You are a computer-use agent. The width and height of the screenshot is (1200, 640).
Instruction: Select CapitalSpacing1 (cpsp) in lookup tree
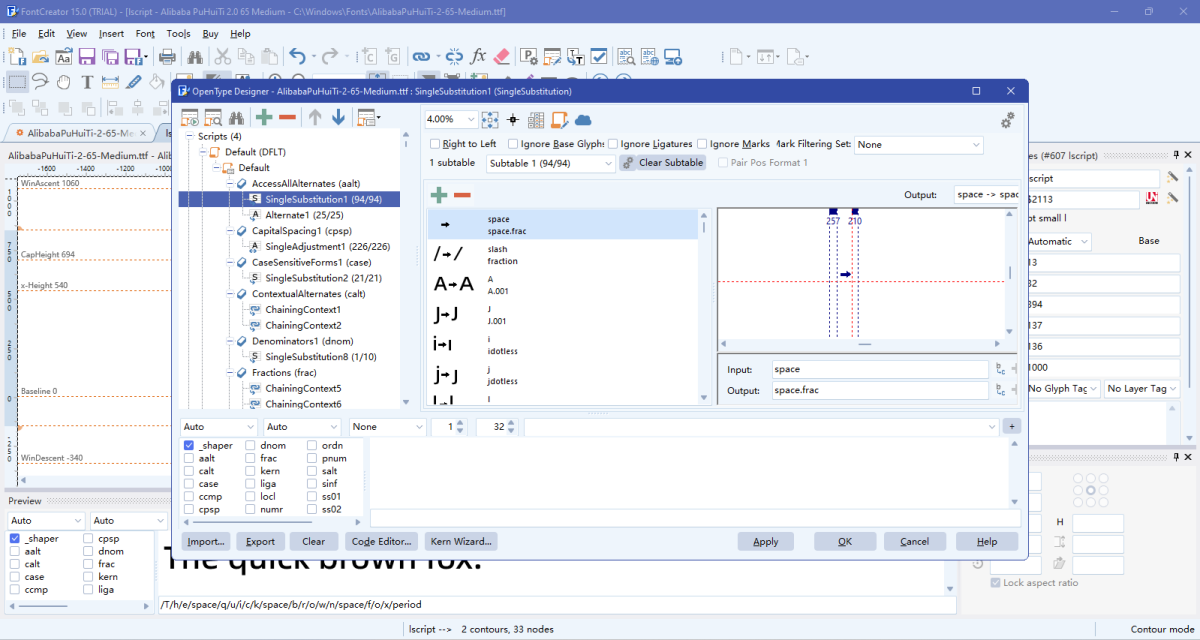point(302,231)
